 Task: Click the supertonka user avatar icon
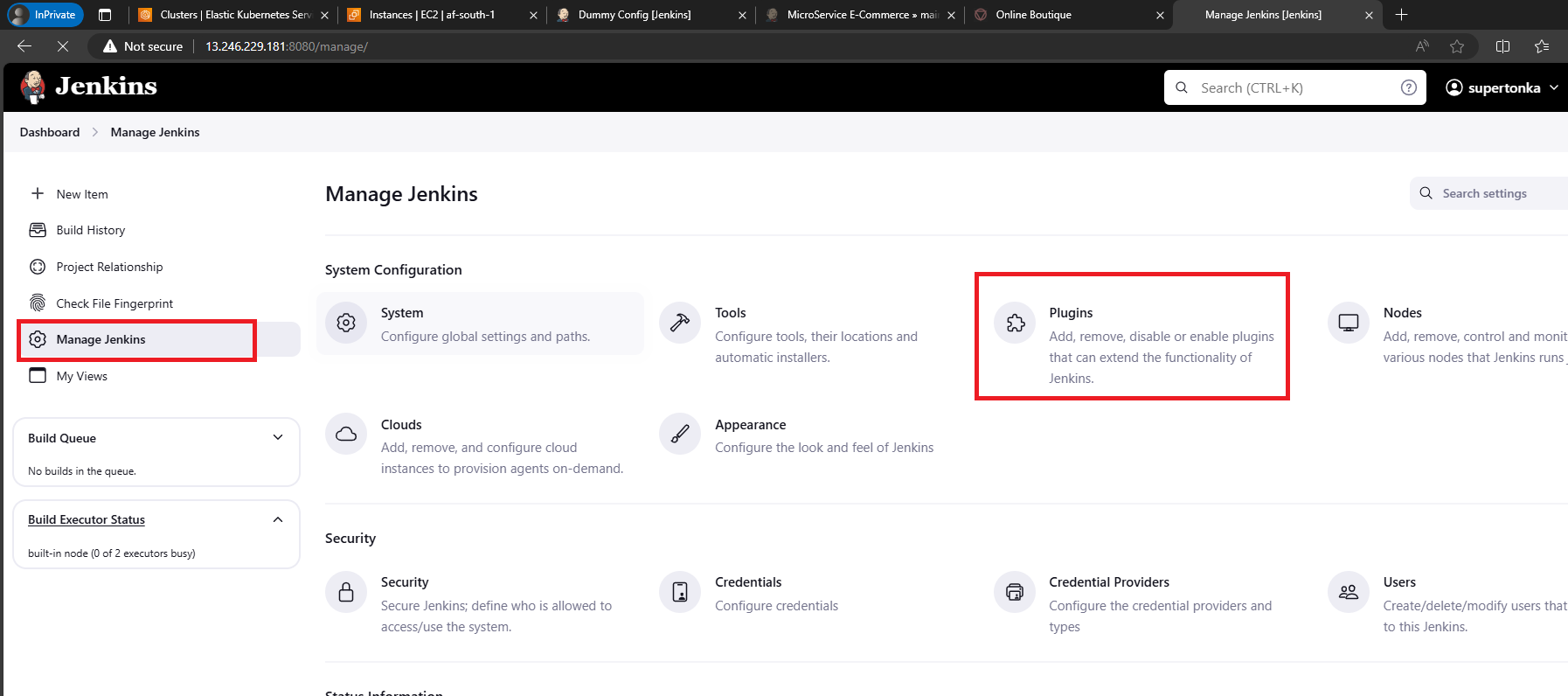tap(1454, 87)
